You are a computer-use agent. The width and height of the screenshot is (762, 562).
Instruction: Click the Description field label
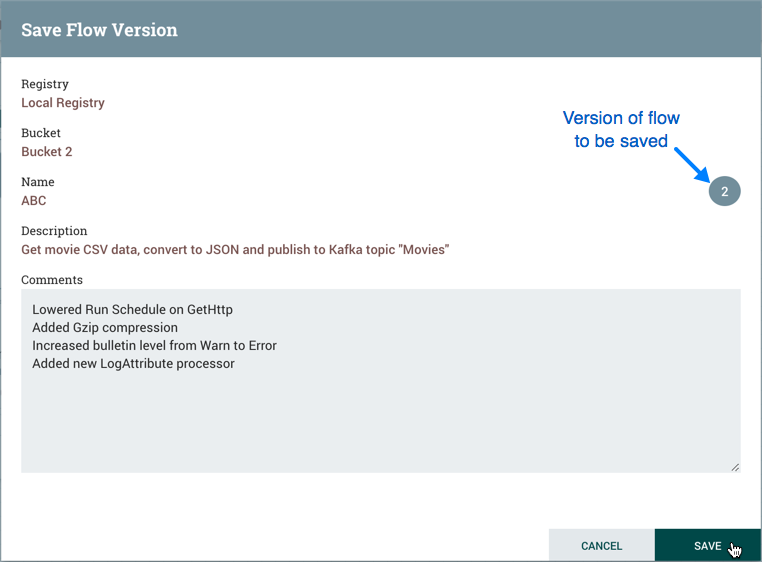pyautogui.click(x=54, y=232)
